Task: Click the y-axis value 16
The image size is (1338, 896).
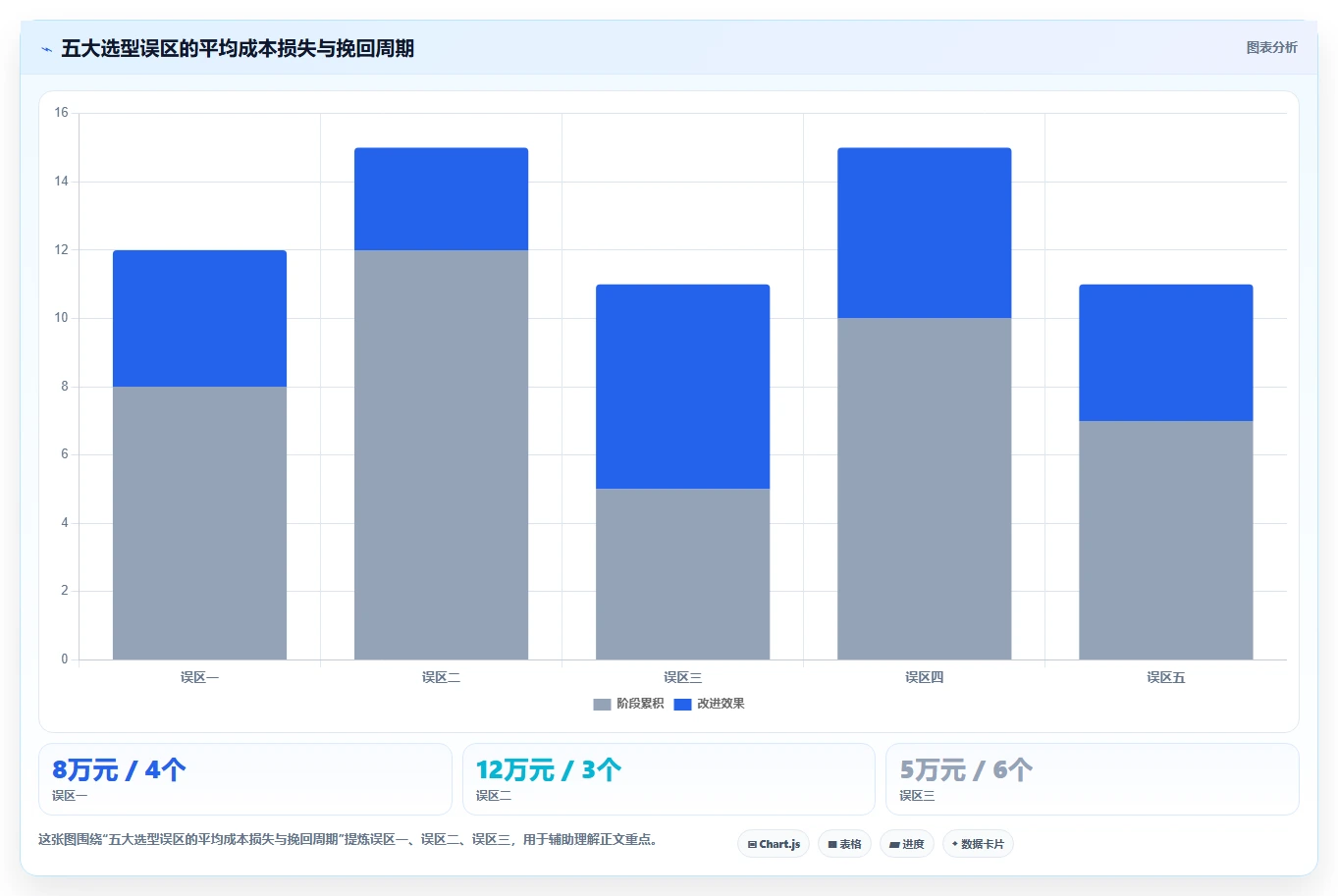Action: pyautogui.click(x=62, y=113)
